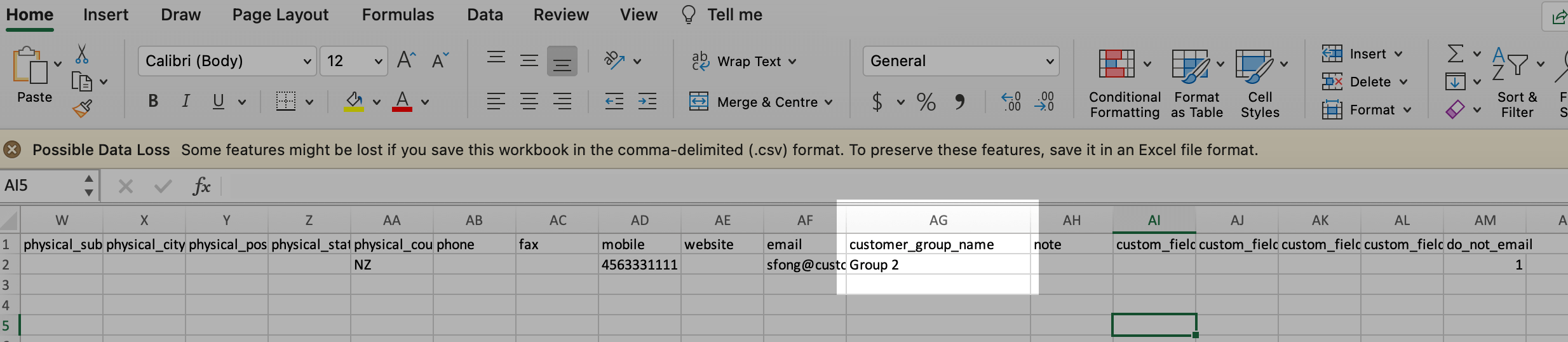Click the Increase Decimal icon
Viewport: 1568px width, 342px height.
point(1011,102)
